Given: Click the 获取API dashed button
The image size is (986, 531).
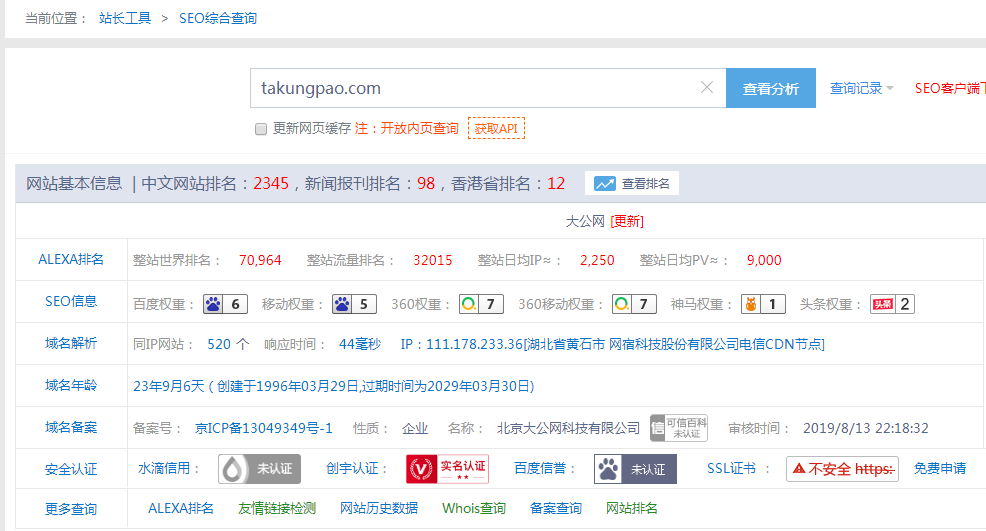Looking at the screenshot, I should 496,128.
